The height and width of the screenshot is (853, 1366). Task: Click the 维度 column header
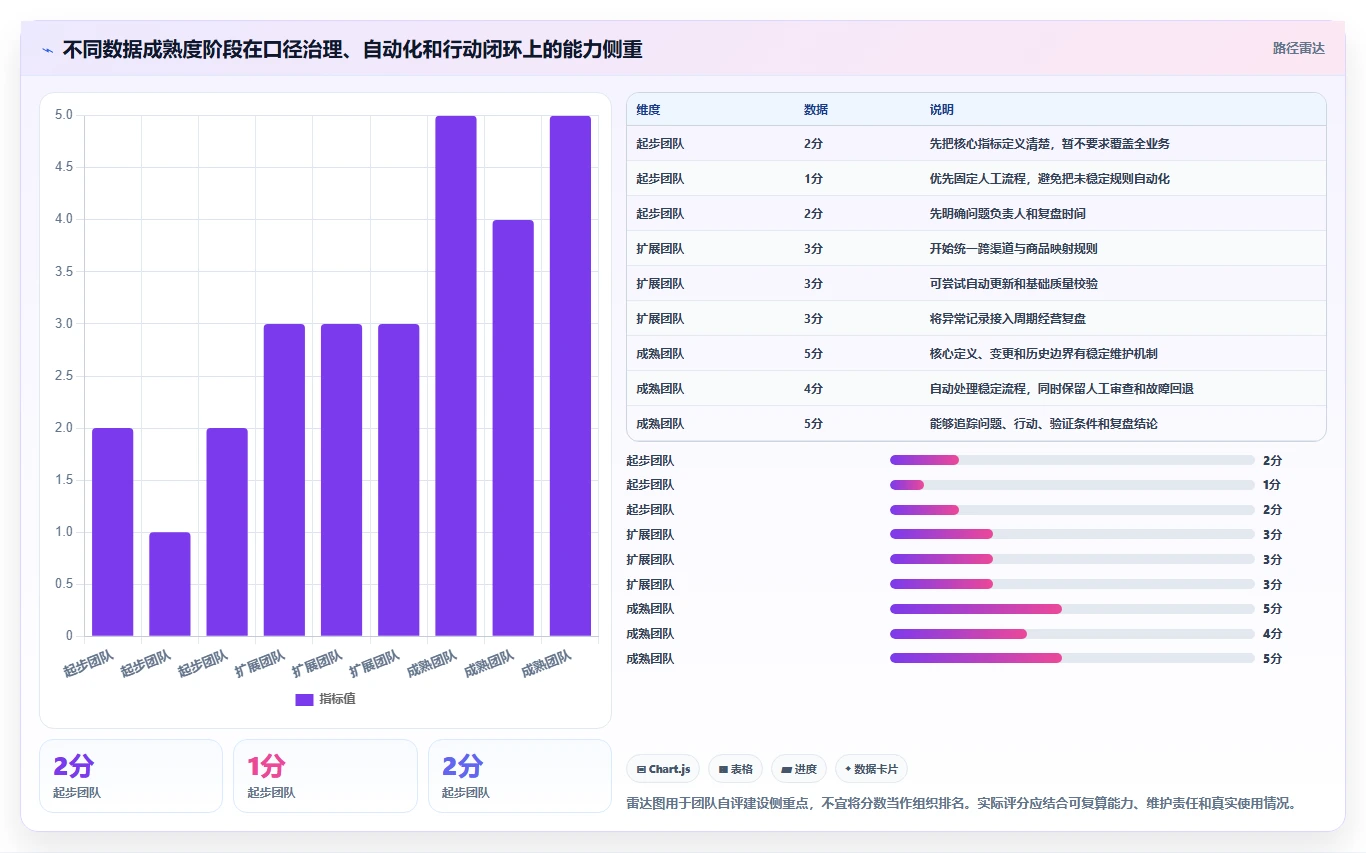[648, 110]
